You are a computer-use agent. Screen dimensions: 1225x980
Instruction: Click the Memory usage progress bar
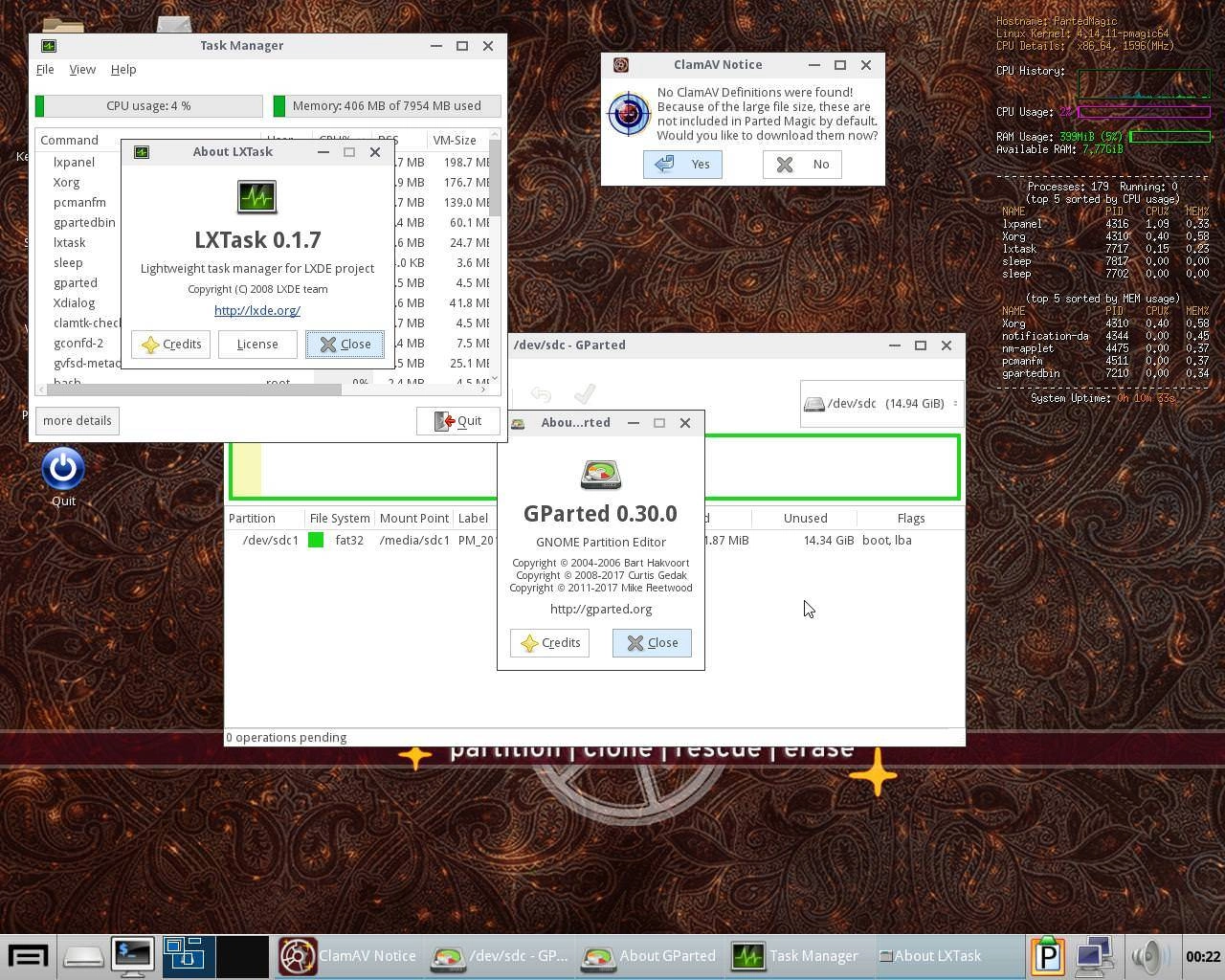pos(387,106)
